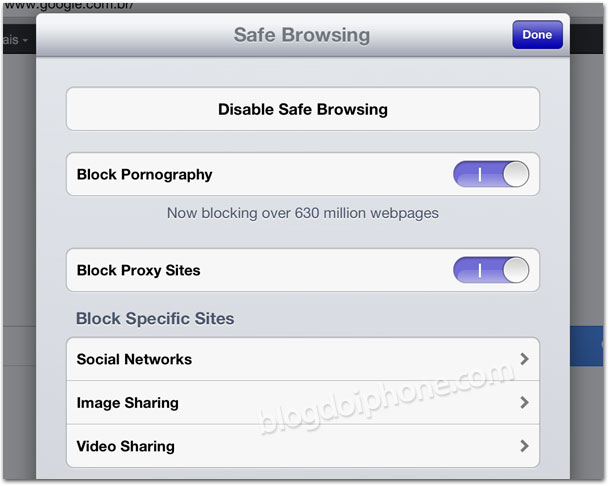Click the google.com.br address bar

68,7
